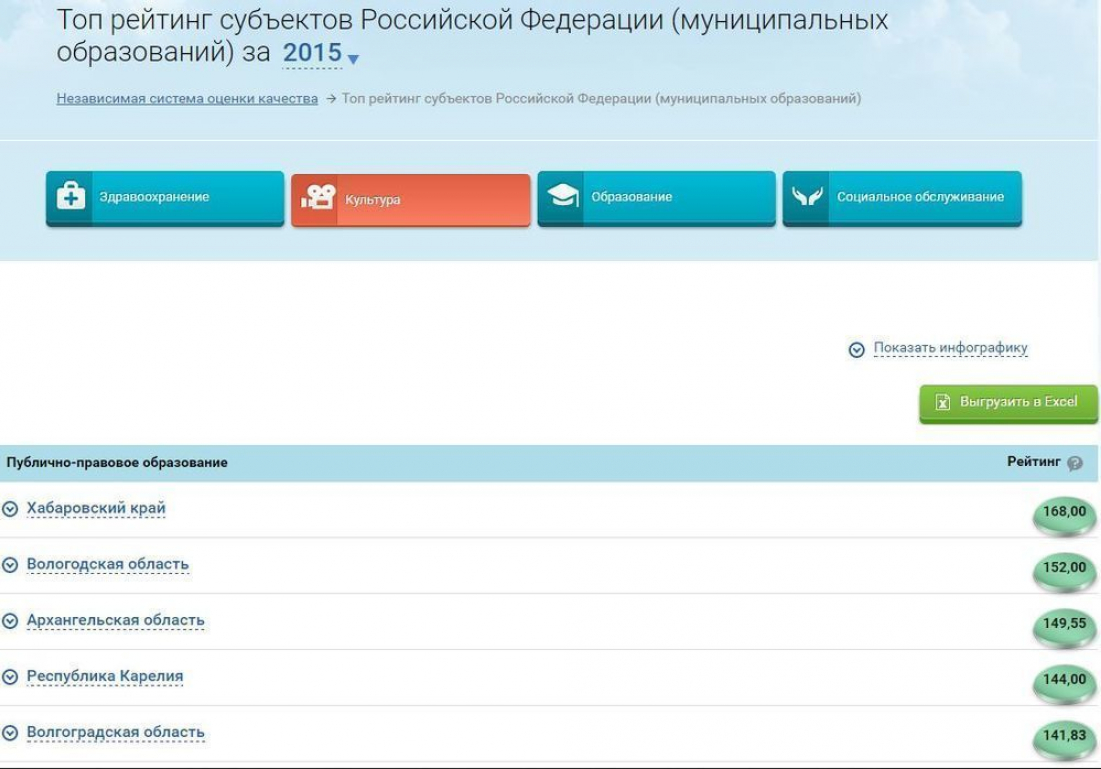Switch to the Культура category tab

point(411,200)
